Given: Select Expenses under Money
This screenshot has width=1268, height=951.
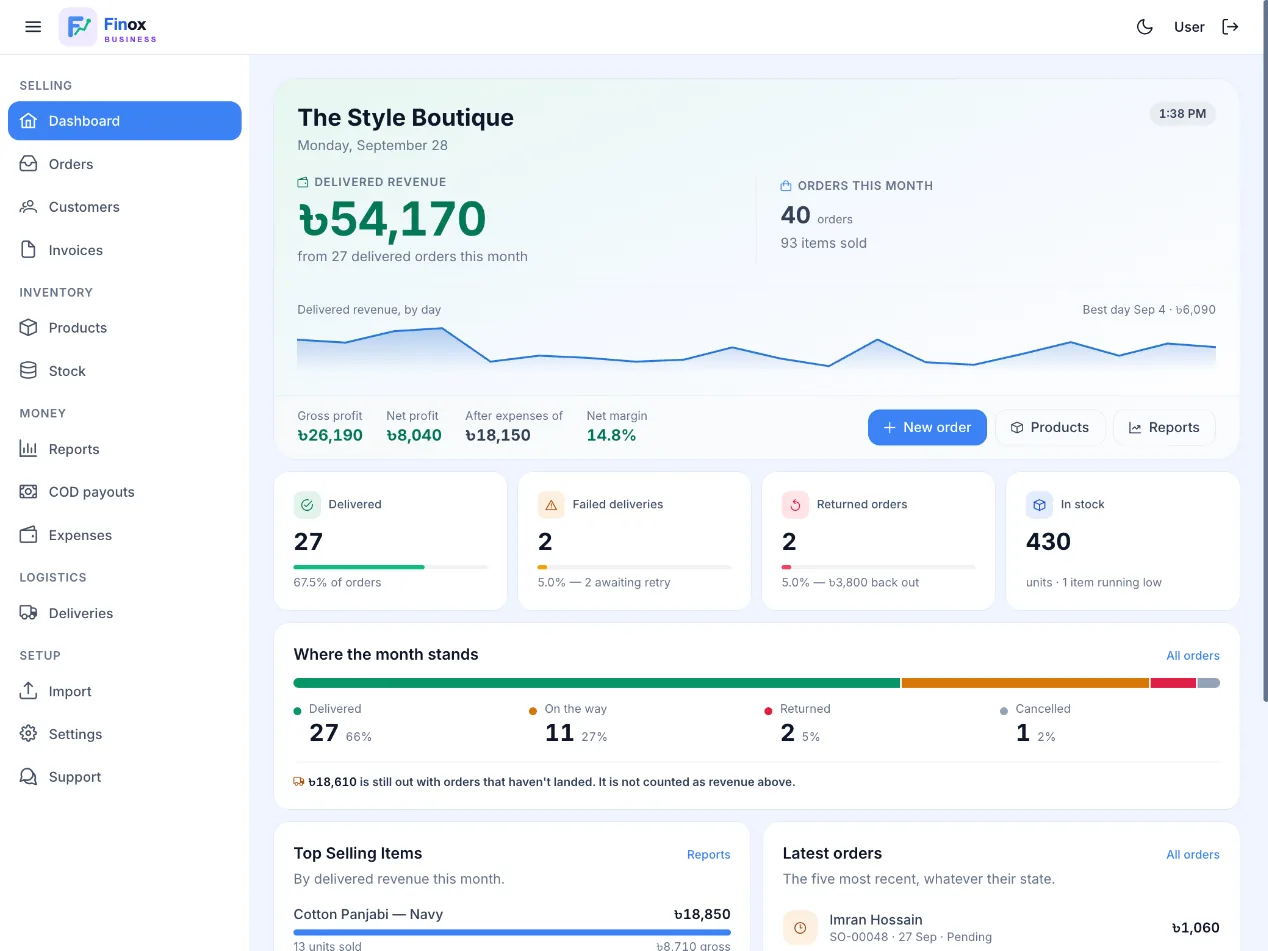Looking at the screenshot, I should pos(125,535).
